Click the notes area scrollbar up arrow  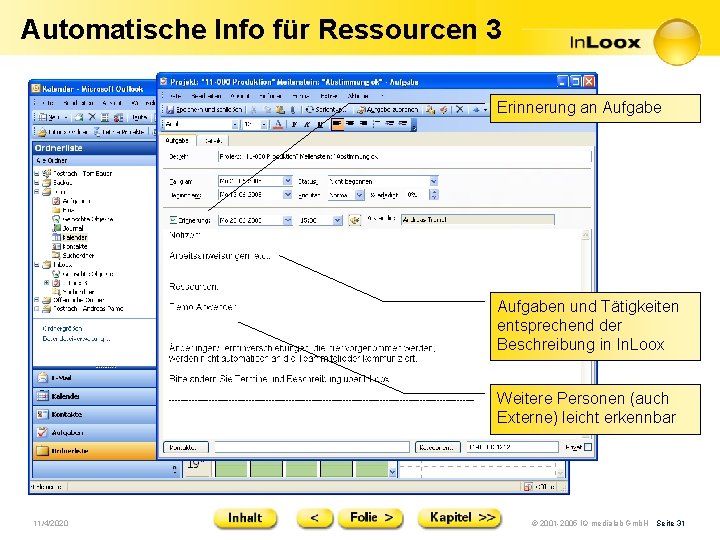(585, 235)
